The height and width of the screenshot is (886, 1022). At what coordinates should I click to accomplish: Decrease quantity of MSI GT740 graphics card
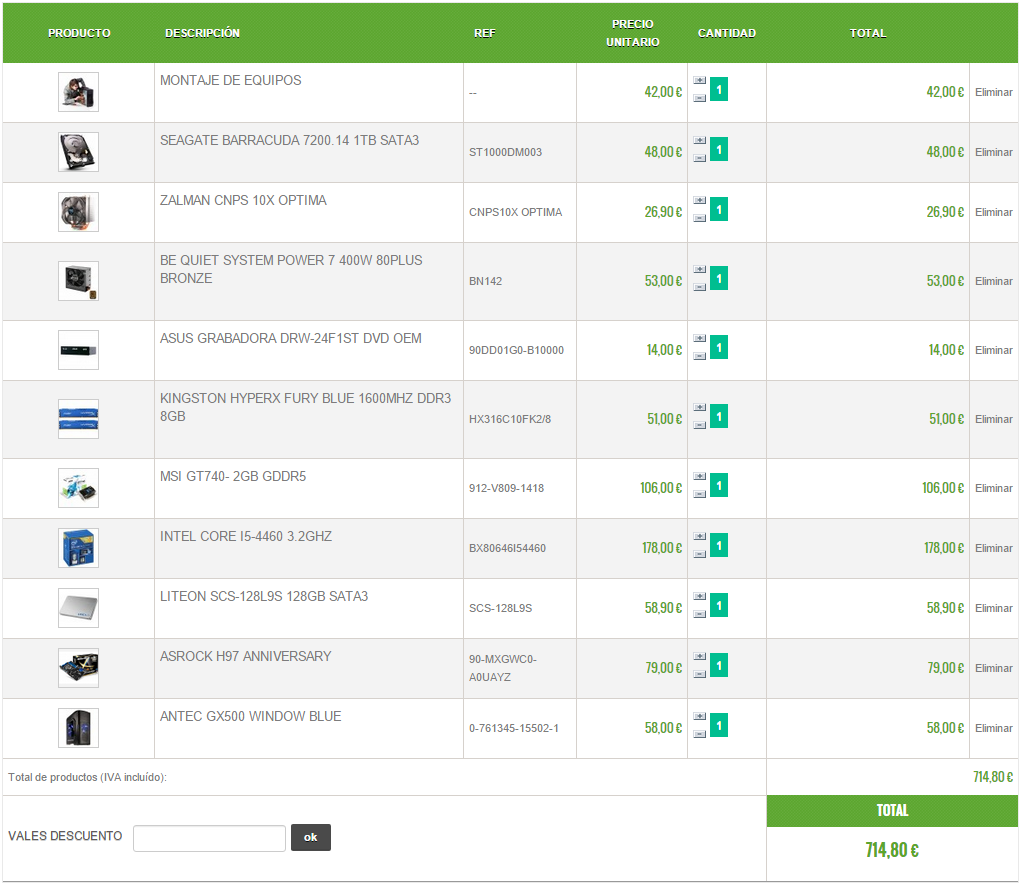(699, 495)
